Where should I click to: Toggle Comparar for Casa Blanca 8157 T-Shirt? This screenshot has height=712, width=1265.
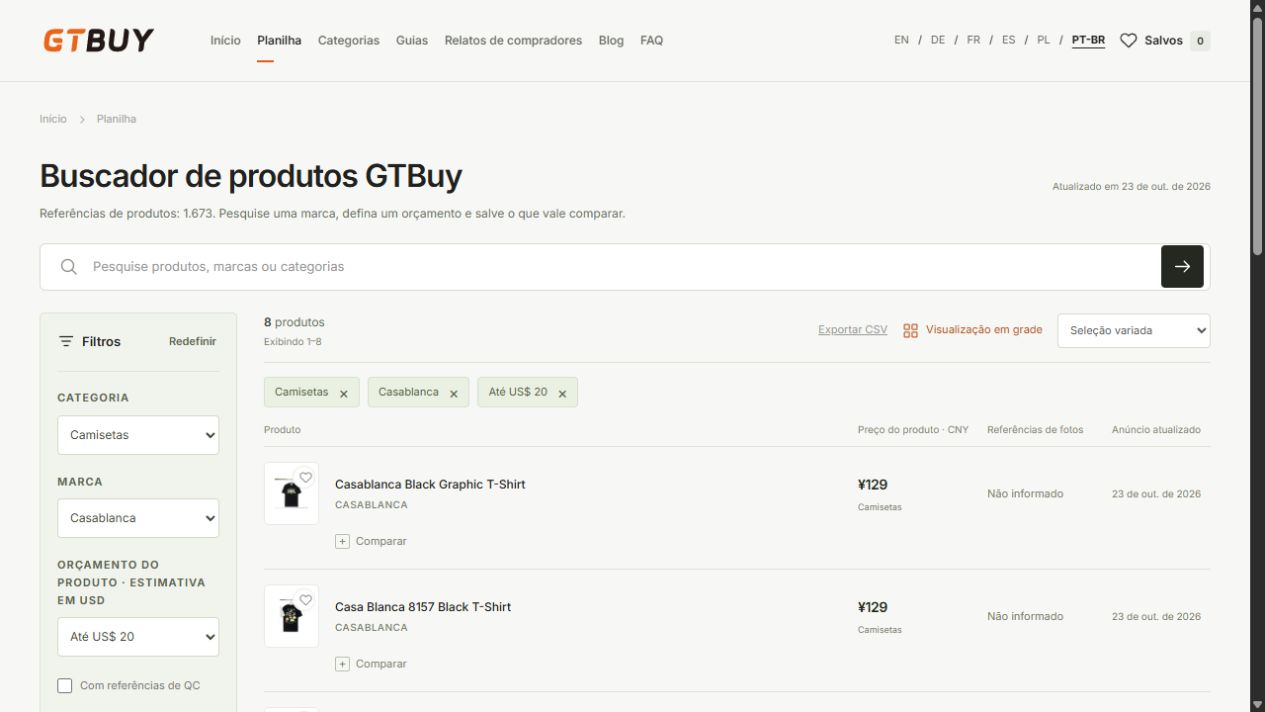tap(371, 664)
